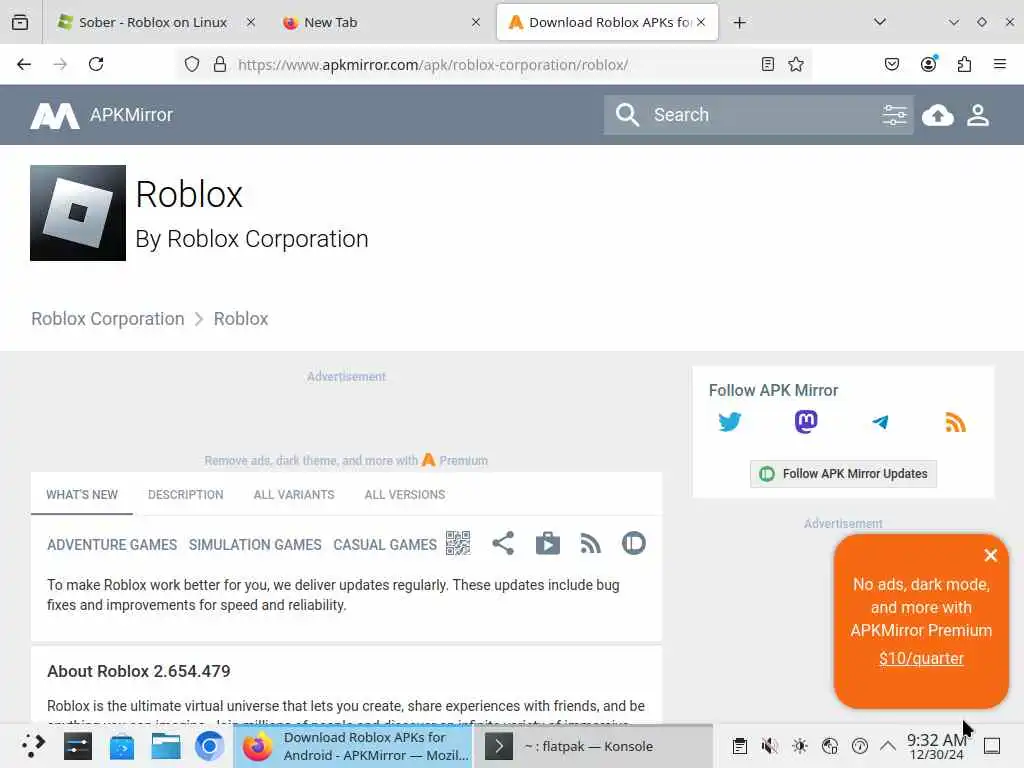Select the ALL VERSIONS tab
1024x768 pixels.
click(x=405, y=494)
